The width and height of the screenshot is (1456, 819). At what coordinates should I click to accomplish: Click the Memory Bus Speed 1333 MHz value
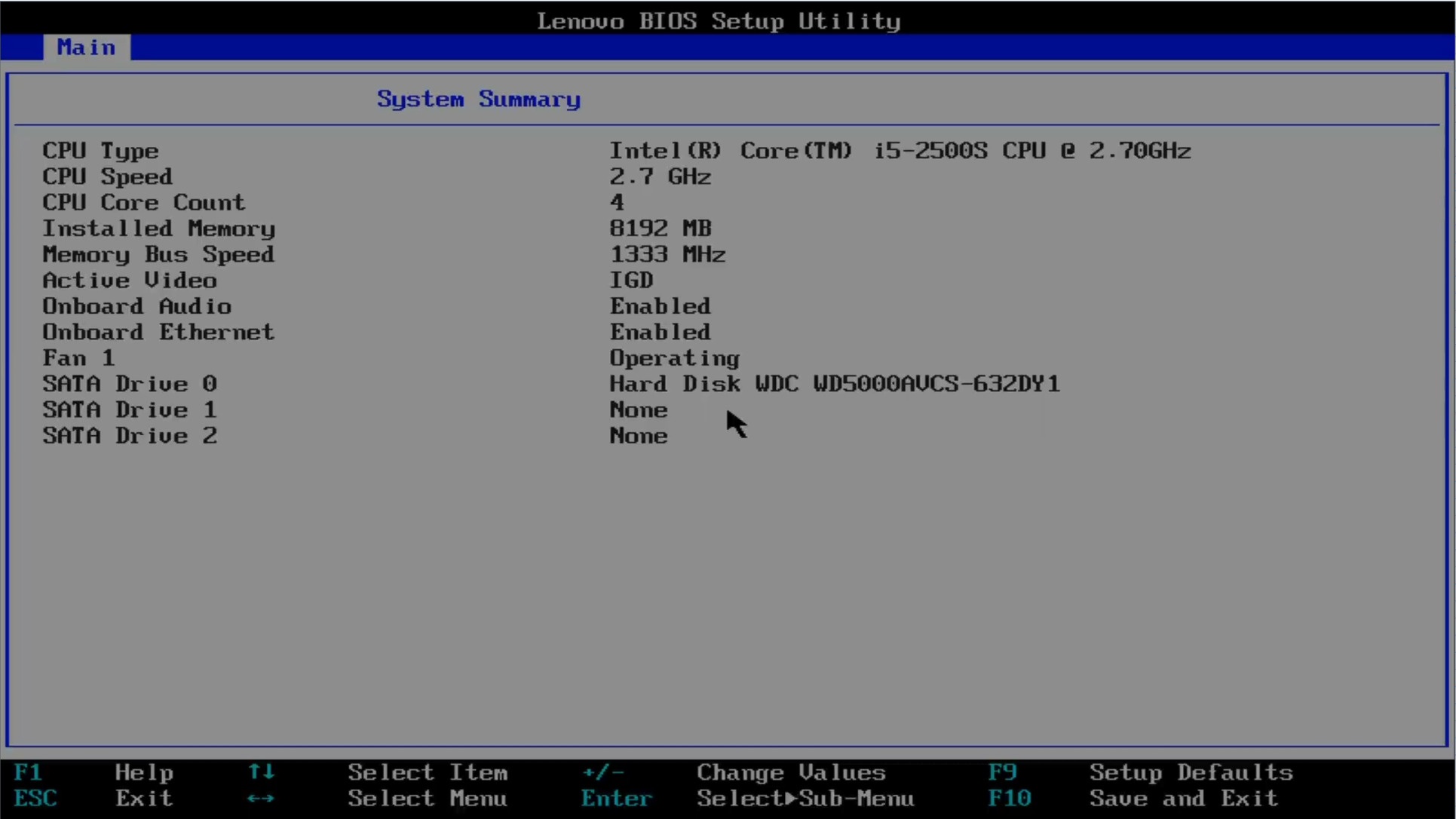[667, 255]
